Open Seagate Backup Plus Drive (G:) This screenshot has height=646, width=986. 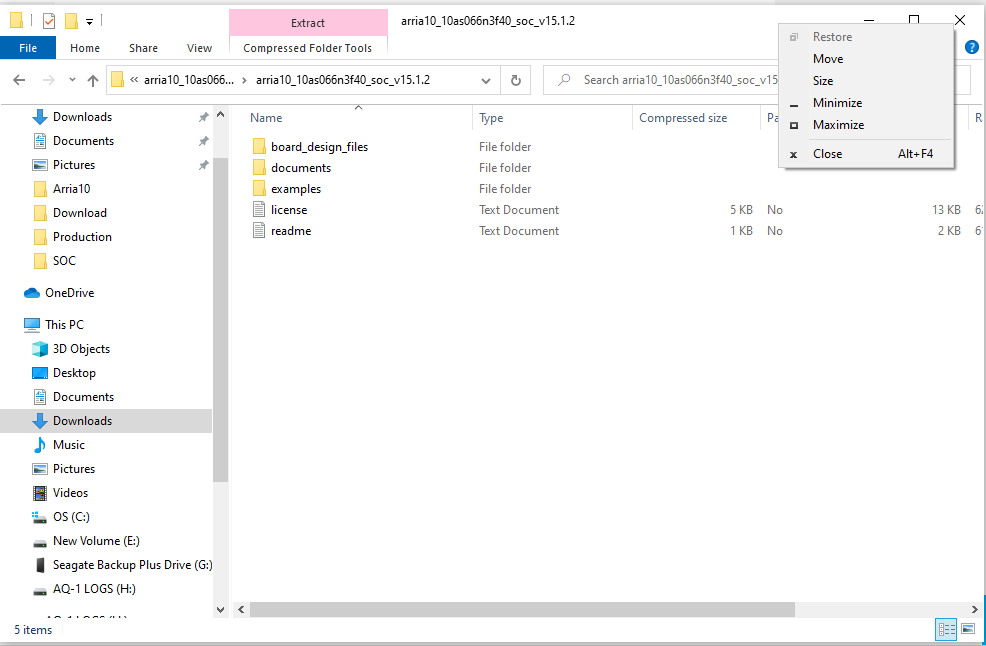[x=132, y=565]
